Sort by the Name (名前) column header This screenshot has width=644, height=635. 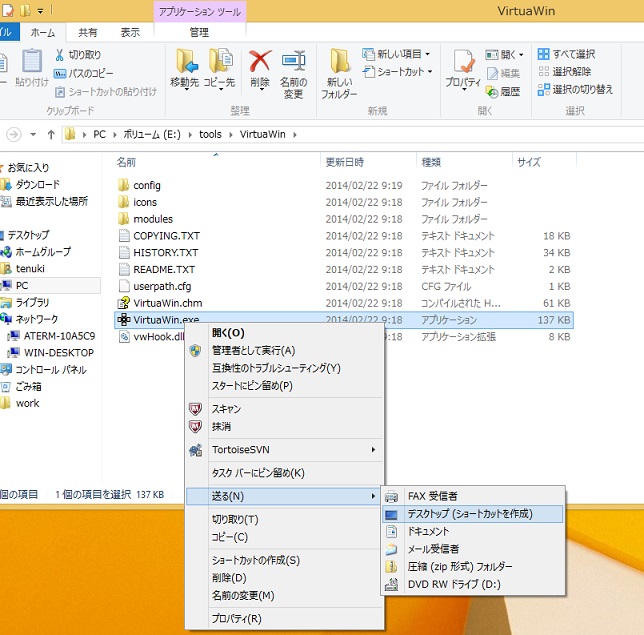point(127,161)
